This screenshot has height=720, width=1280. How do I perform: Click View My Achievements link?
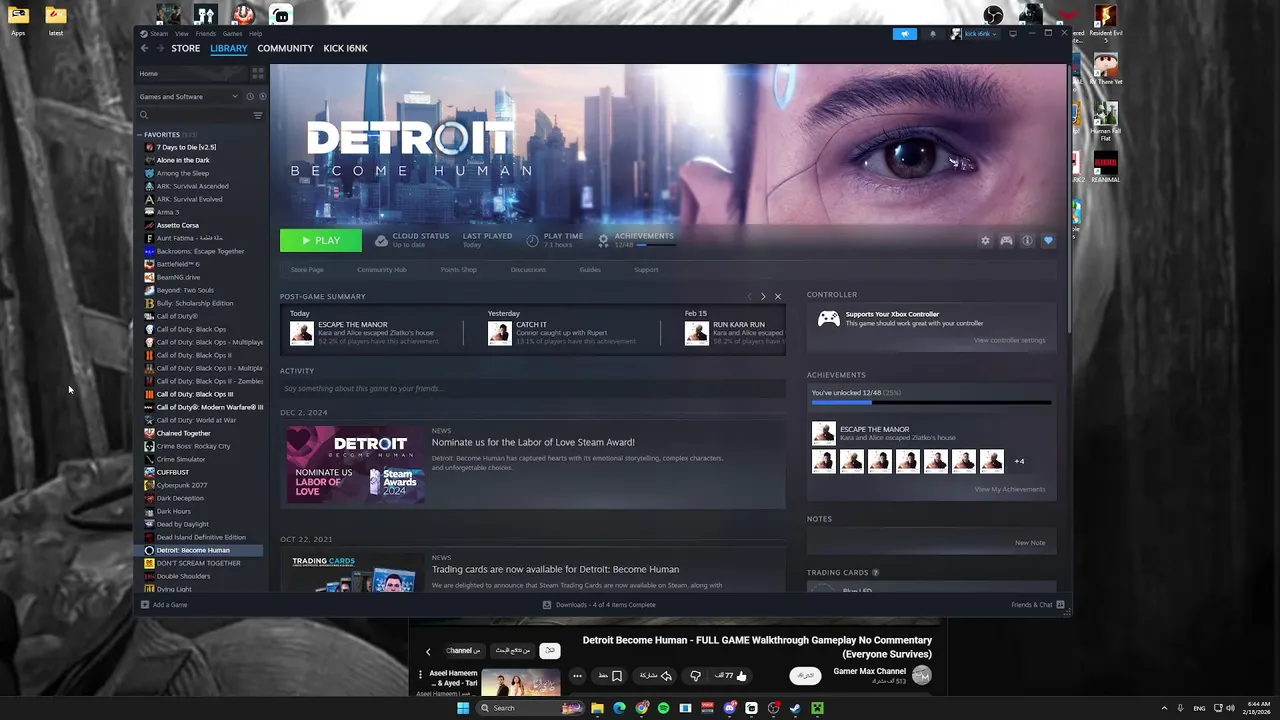pyautogui.click(x=1010, y=489)
